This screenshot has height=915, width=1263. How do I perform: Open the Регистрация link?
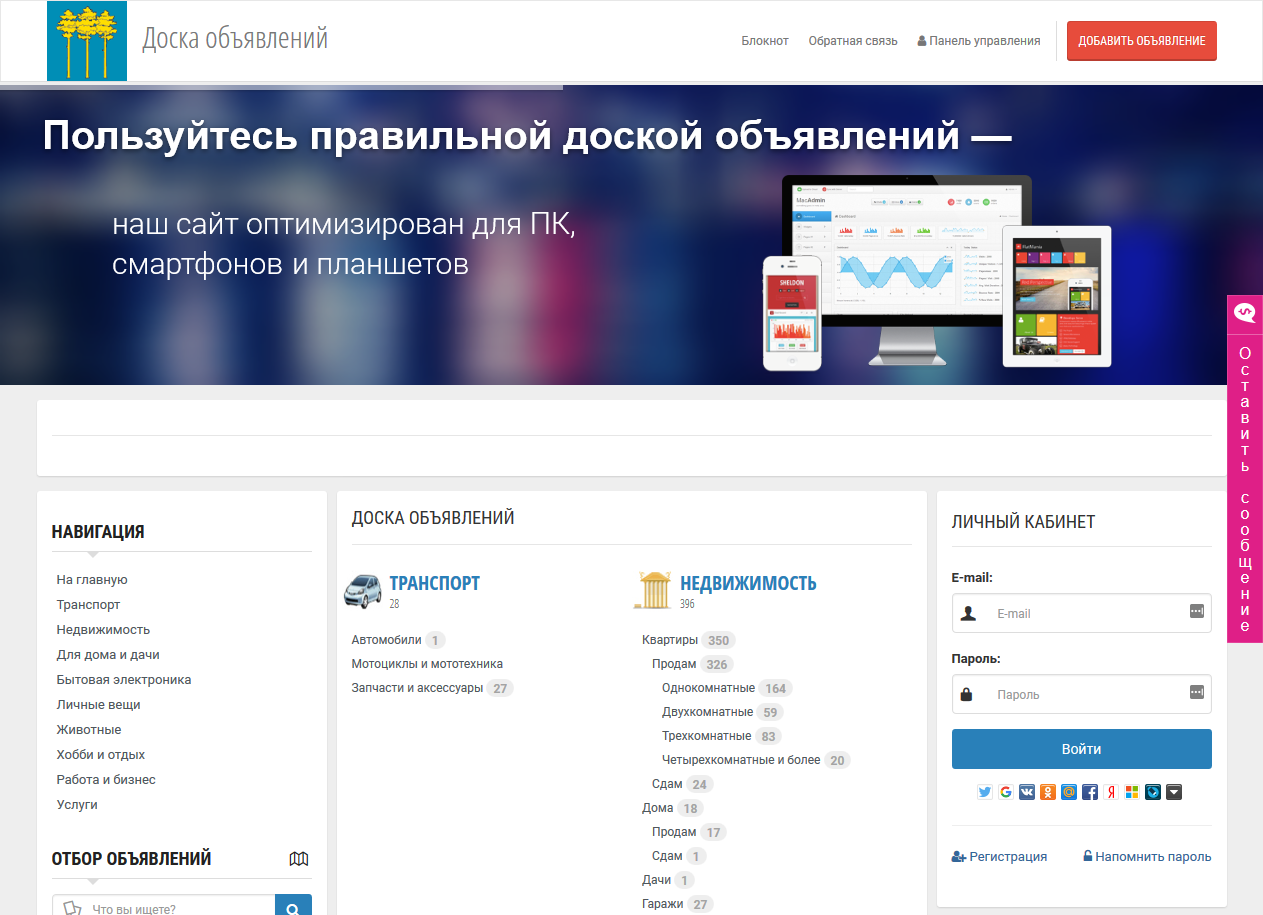point(1000,857)
